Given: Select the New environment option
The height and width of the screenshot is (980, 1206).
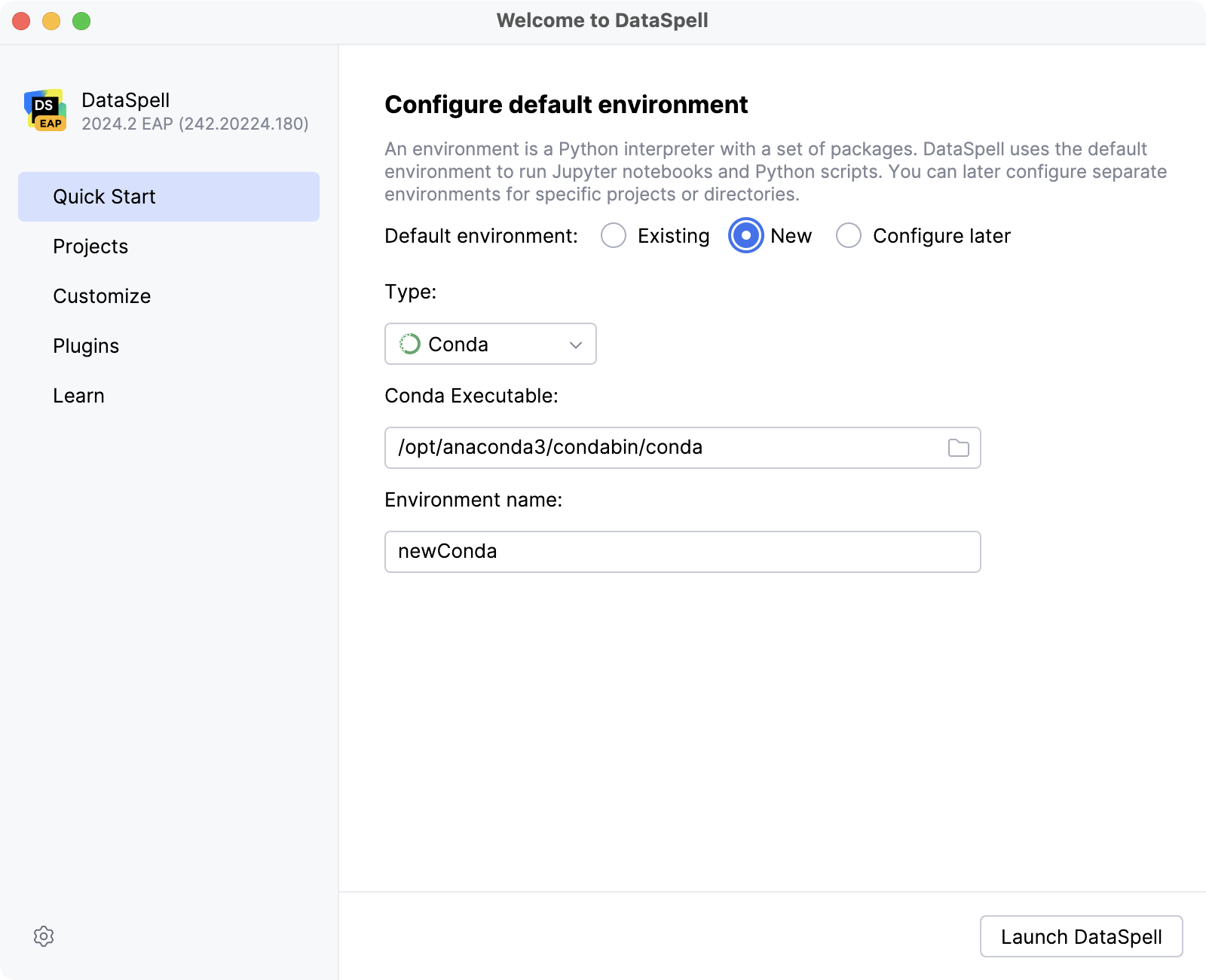Looking at the screenshot, I should 745,235.
